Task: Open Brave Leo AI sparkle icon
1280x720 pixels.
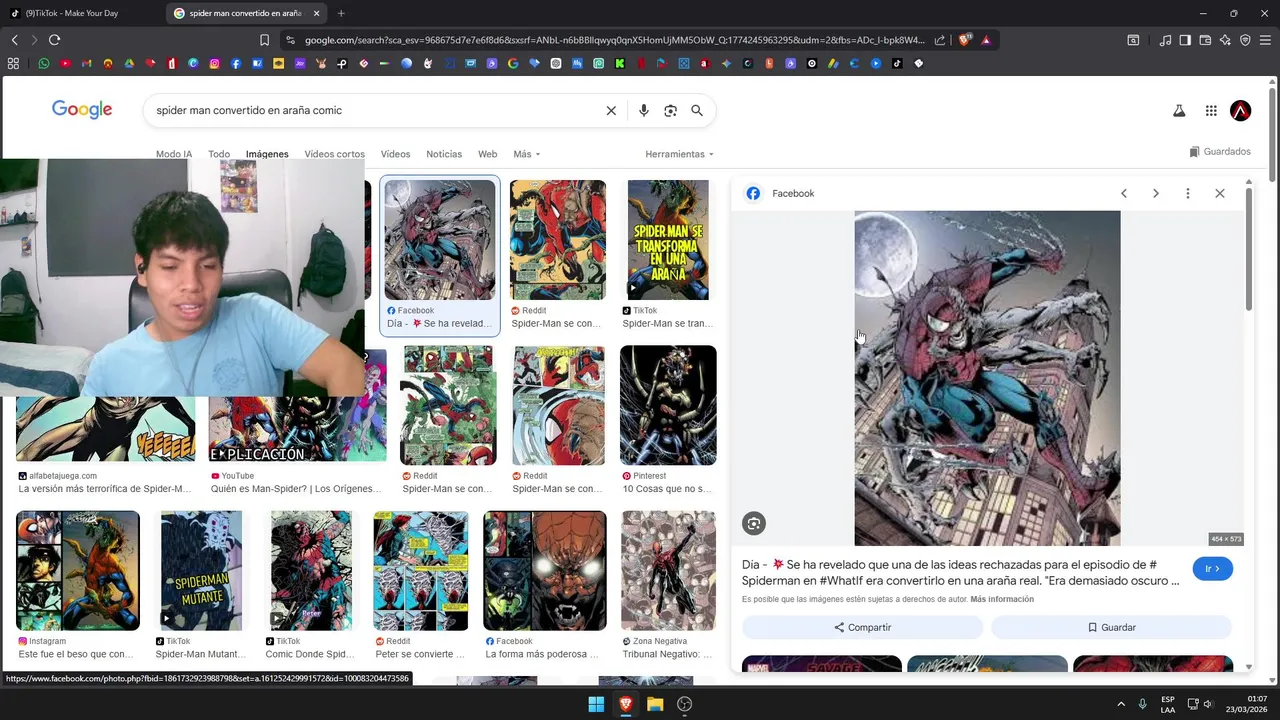Action: pos(1225,40)
